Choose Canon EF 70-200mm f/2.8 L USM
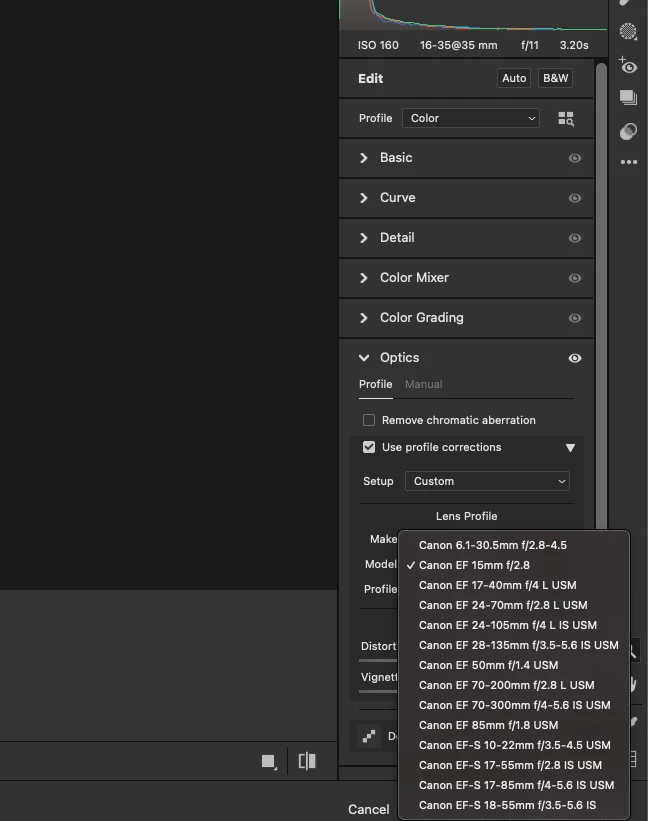Viewport: 648px width, 821px height. (x=513, y=685)
